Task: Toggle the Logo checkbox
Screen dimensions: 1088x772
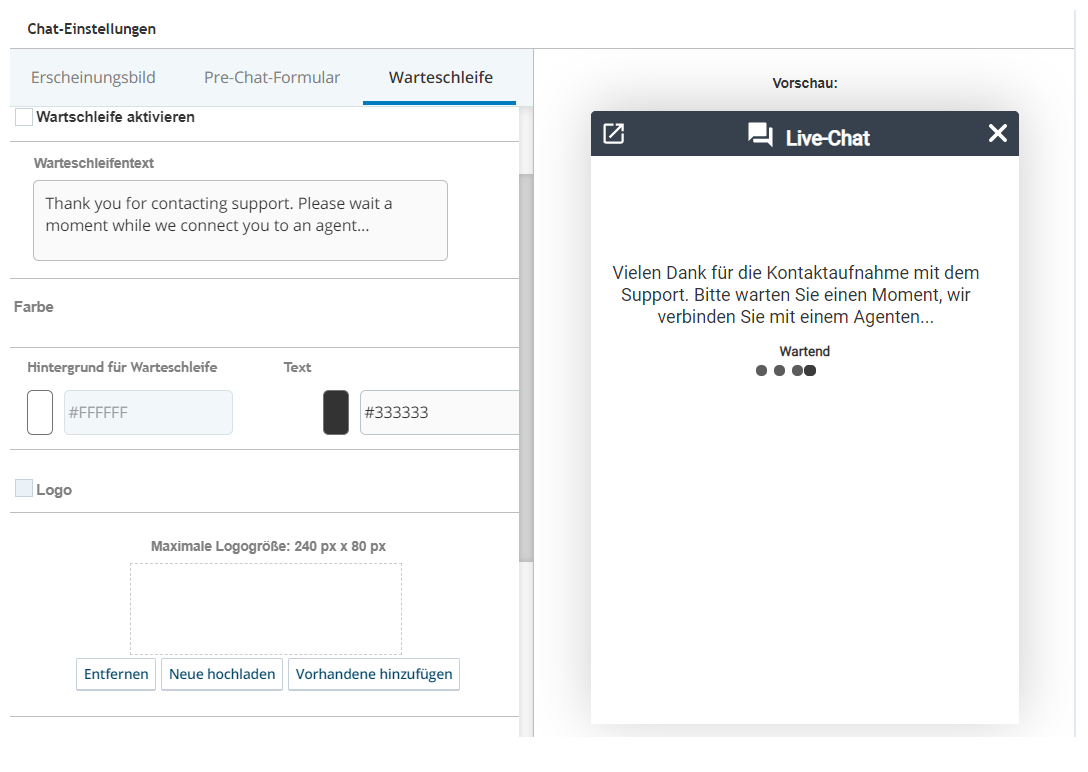Action: (24, 488)
